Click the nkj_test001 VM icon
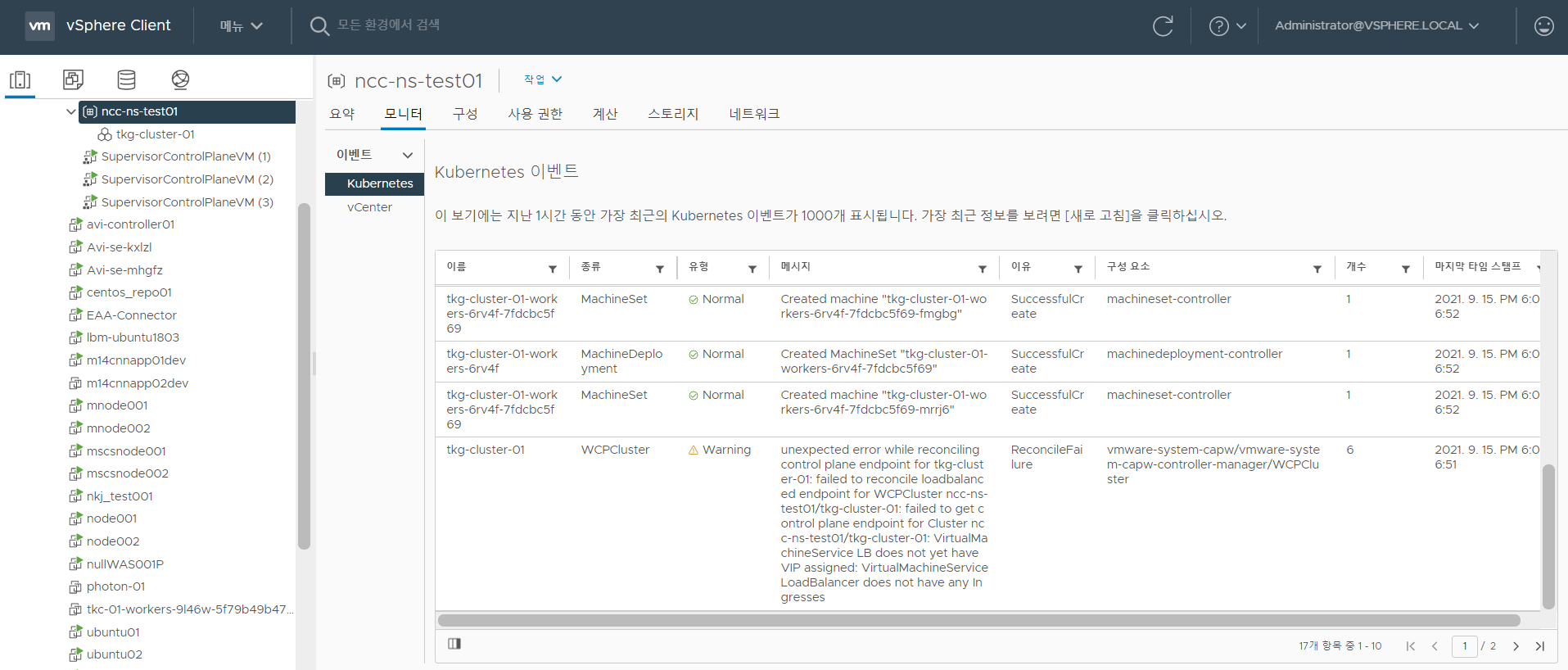Viewport: 1568px width, 670px height. click(75, 496)
